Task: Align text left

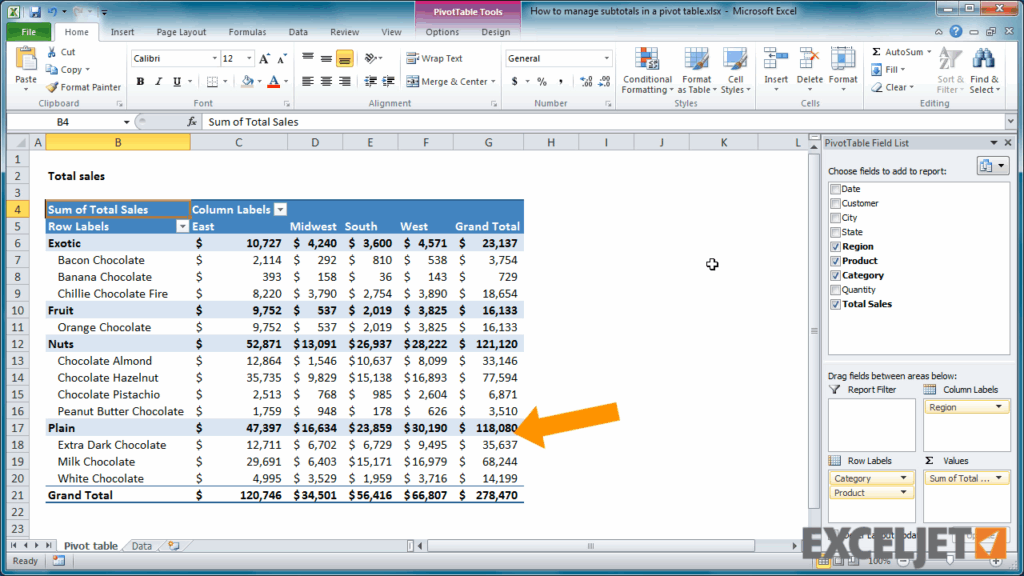Action: (x=308, y=82)
